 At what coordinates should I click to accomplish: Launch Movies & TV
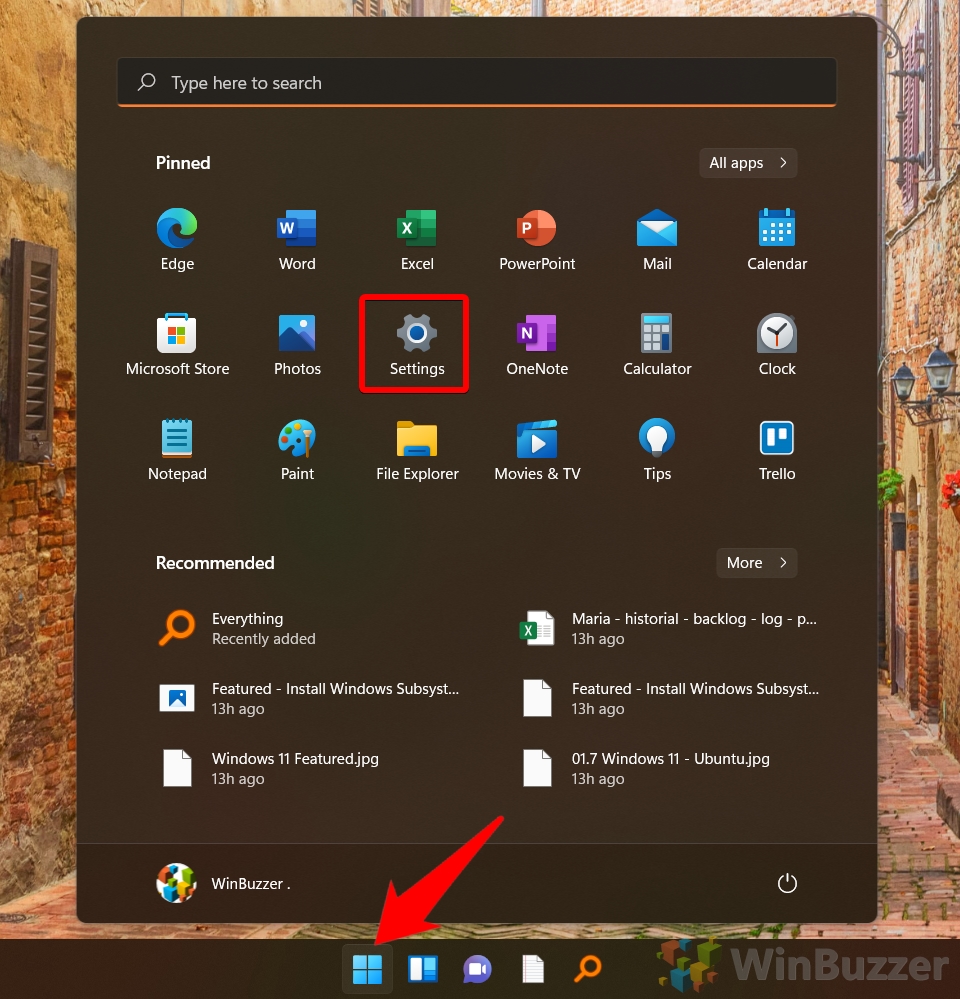tap(537, 450)
